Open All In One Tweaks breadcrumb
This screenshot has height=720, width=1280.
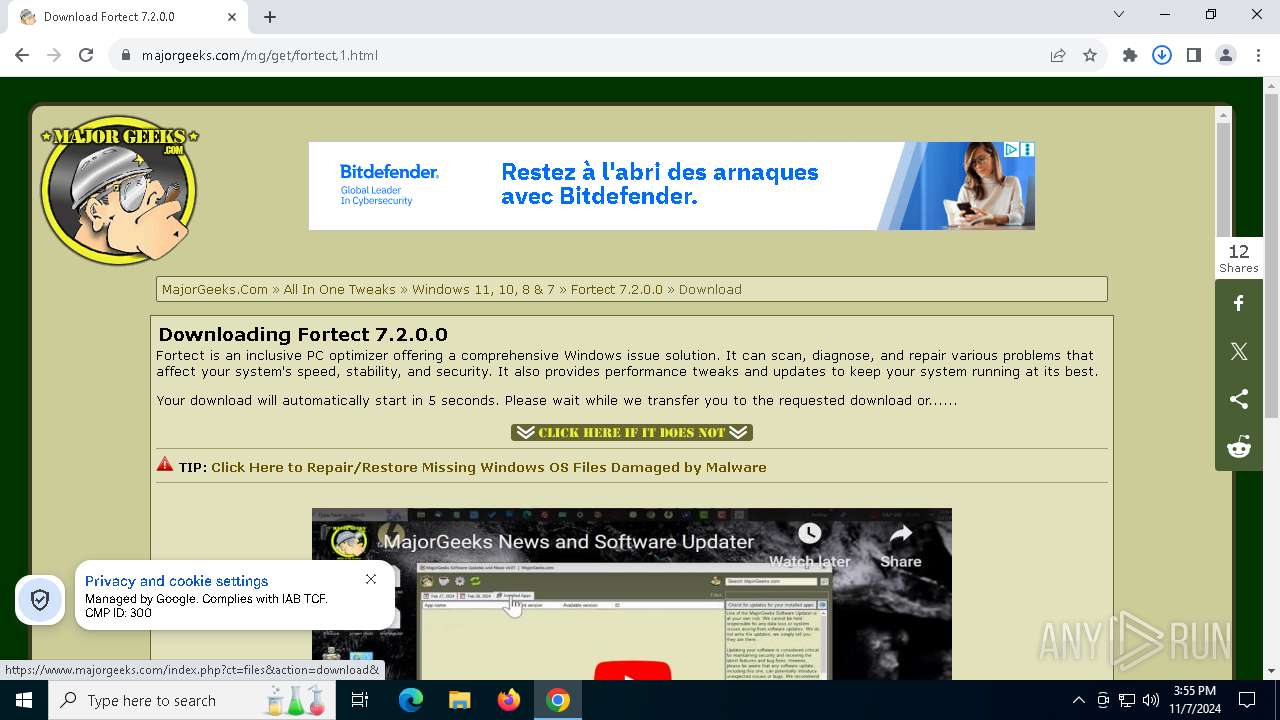pyautogui.click(x=339, y=289)
